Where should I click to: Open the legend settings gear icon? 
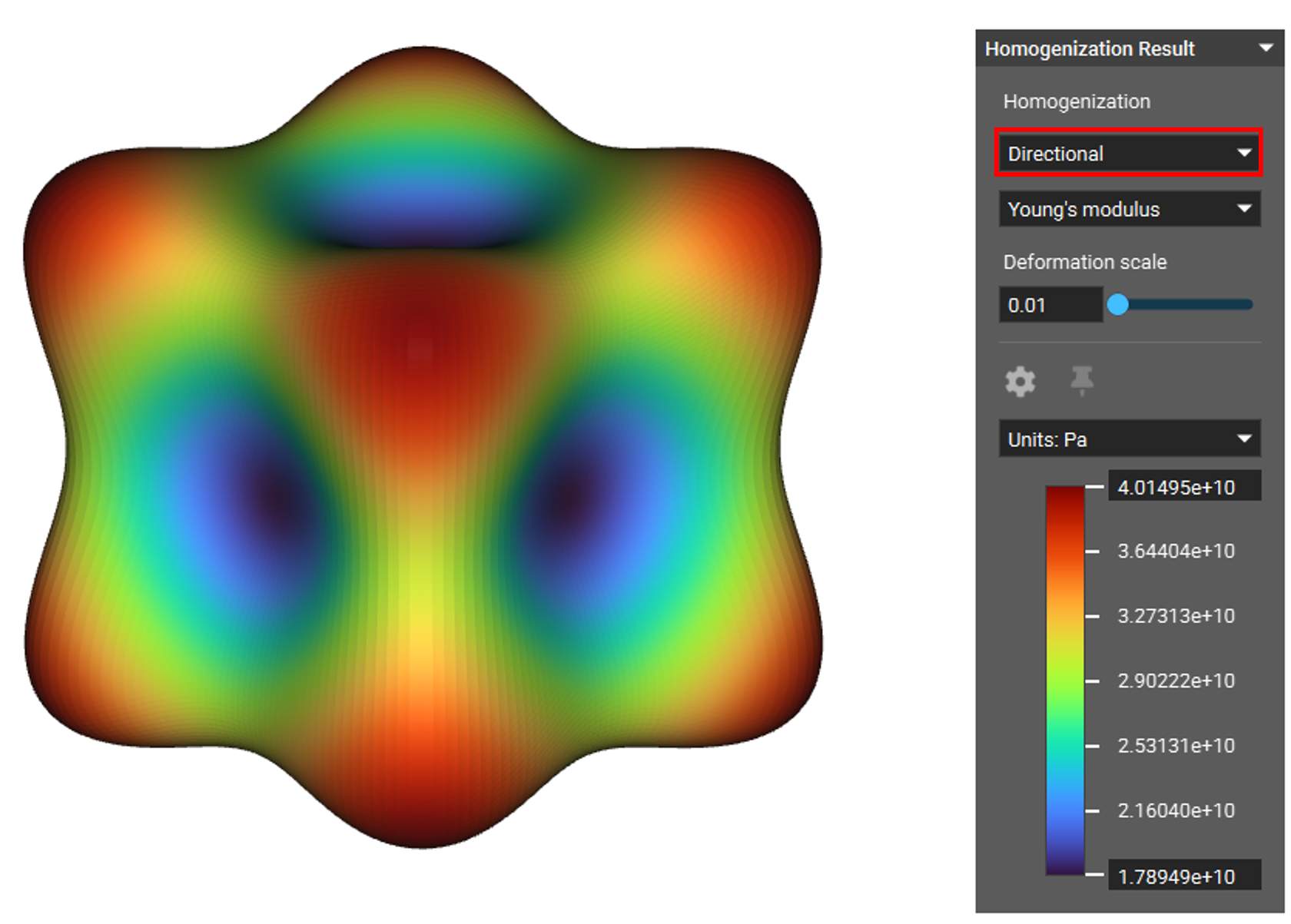pos(1020,381)
